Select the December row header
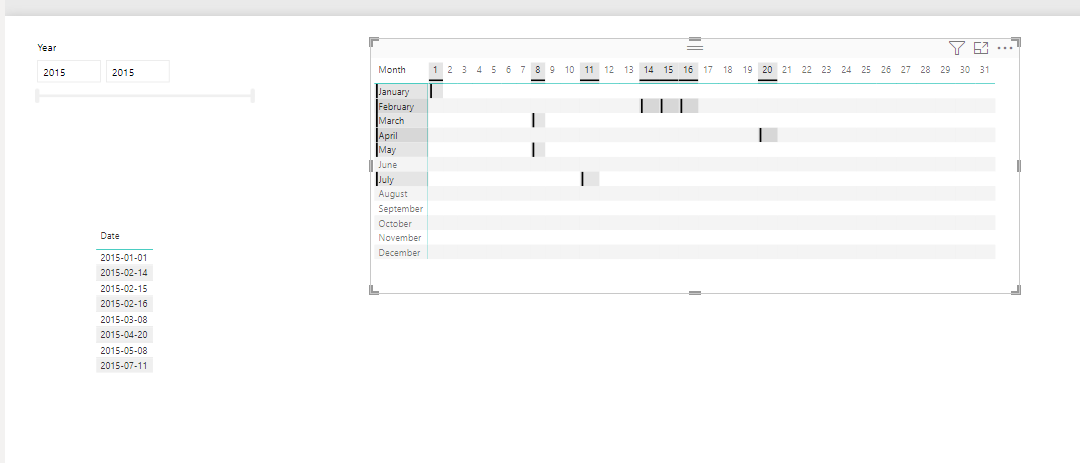Viewport: 1080px width, 463px height. [402, 253]
